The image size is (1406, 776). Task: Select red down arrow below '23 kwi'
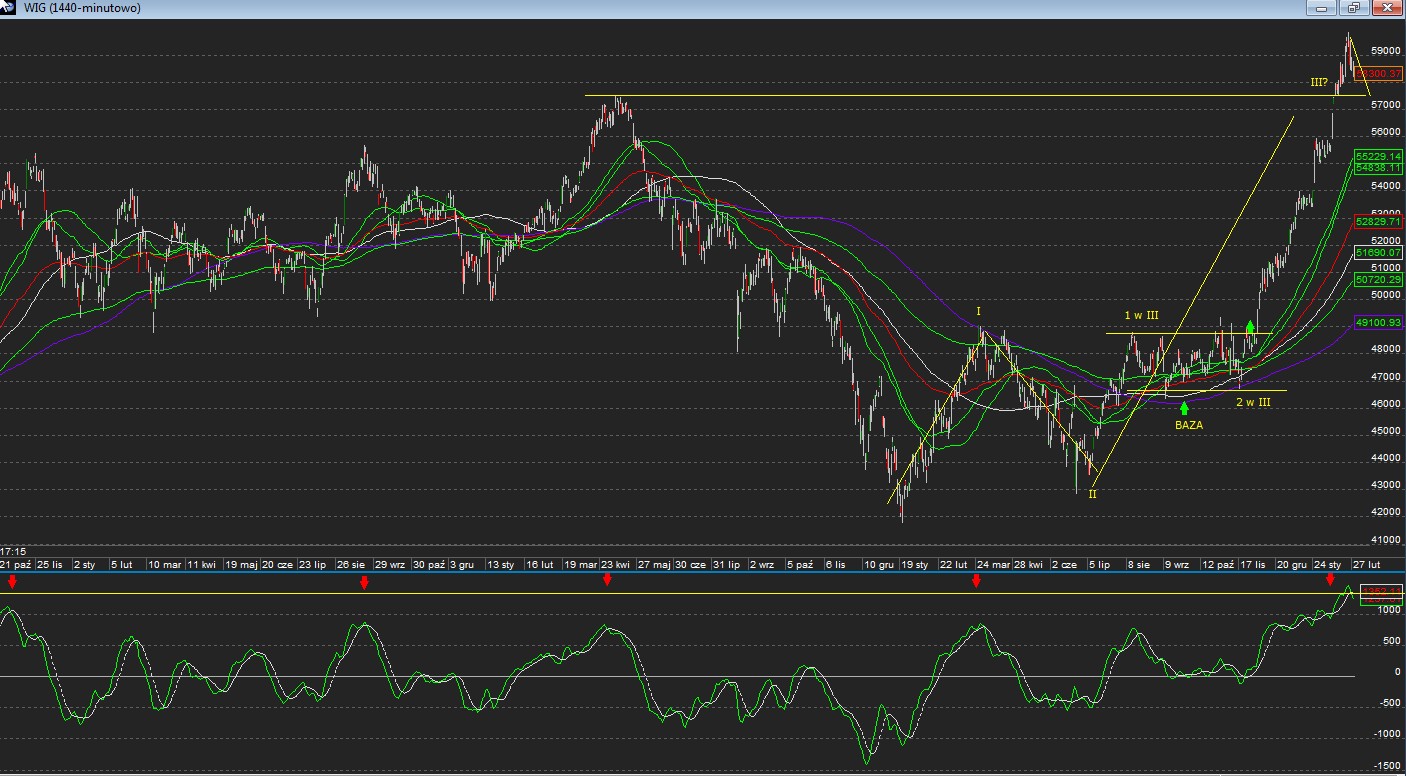click(x=606, y=580)
